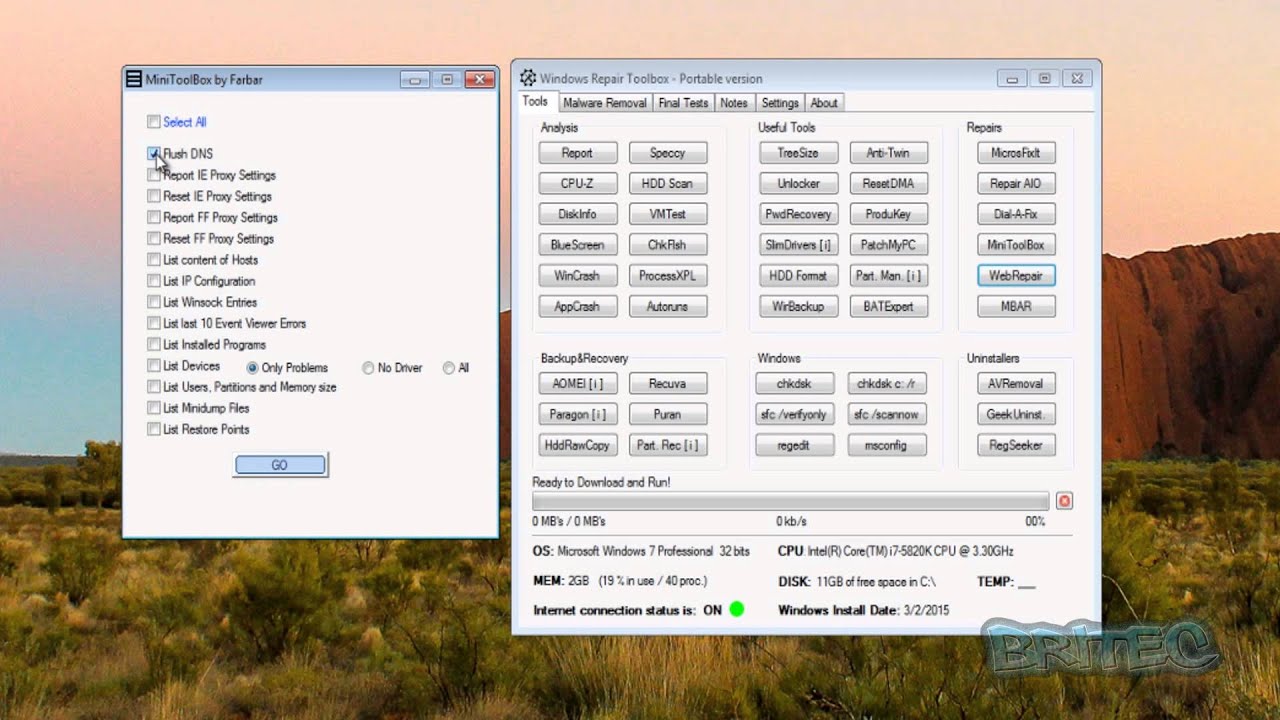This screenshot has width=1280, height=720.
Task: Open the BATExpert tool
Action: click(x=889, y=306)
